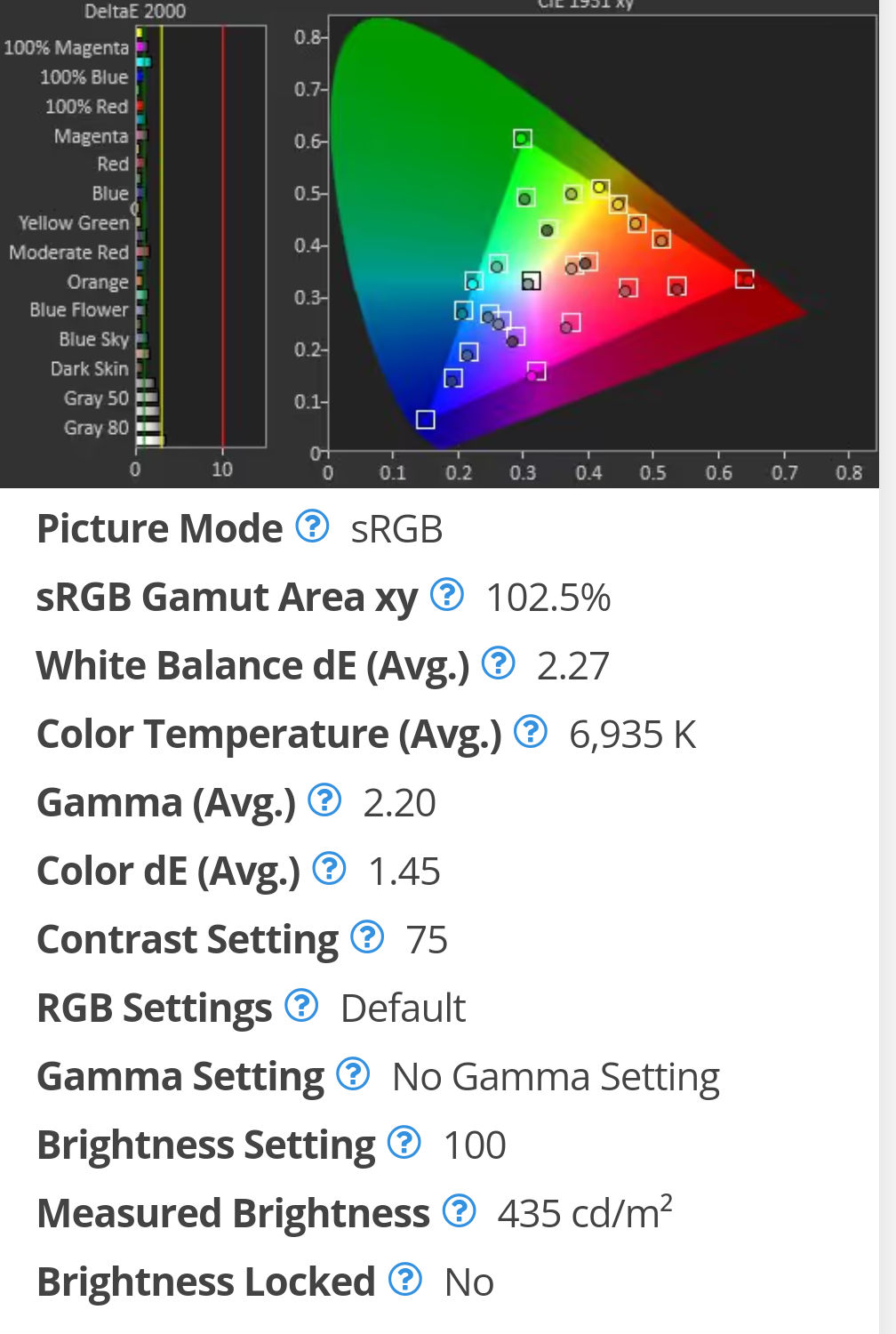896x1334 pixels.
Task: Open help for sRGB Gamut Area xy
Action: point(447,595)
